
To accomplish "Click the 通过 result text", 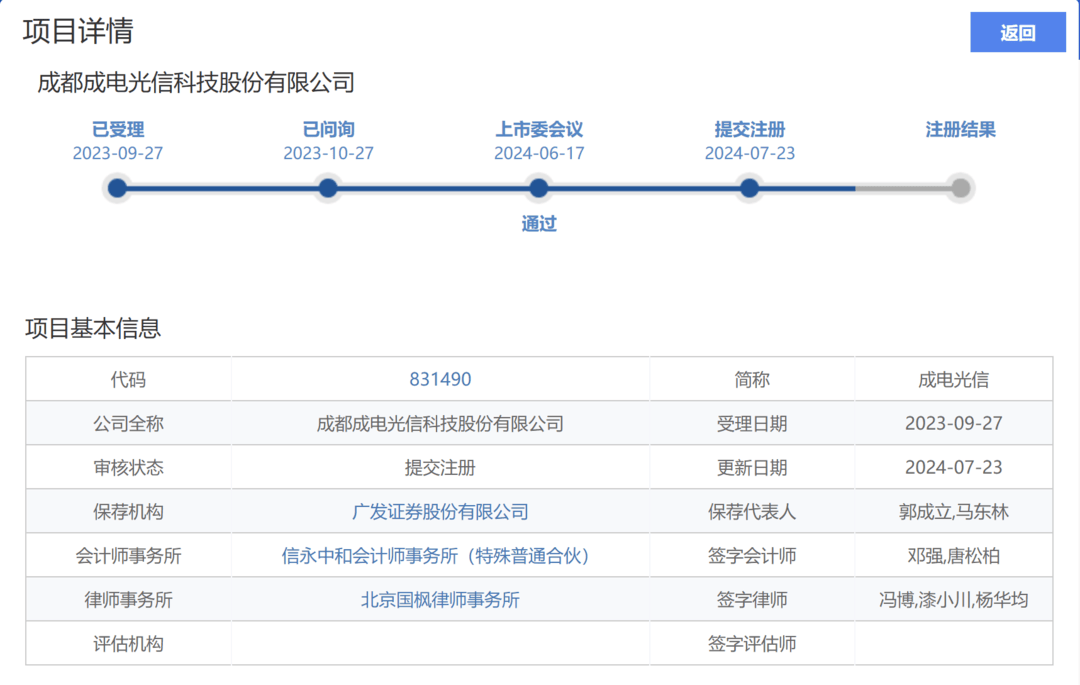I will (x=539, y=224).
